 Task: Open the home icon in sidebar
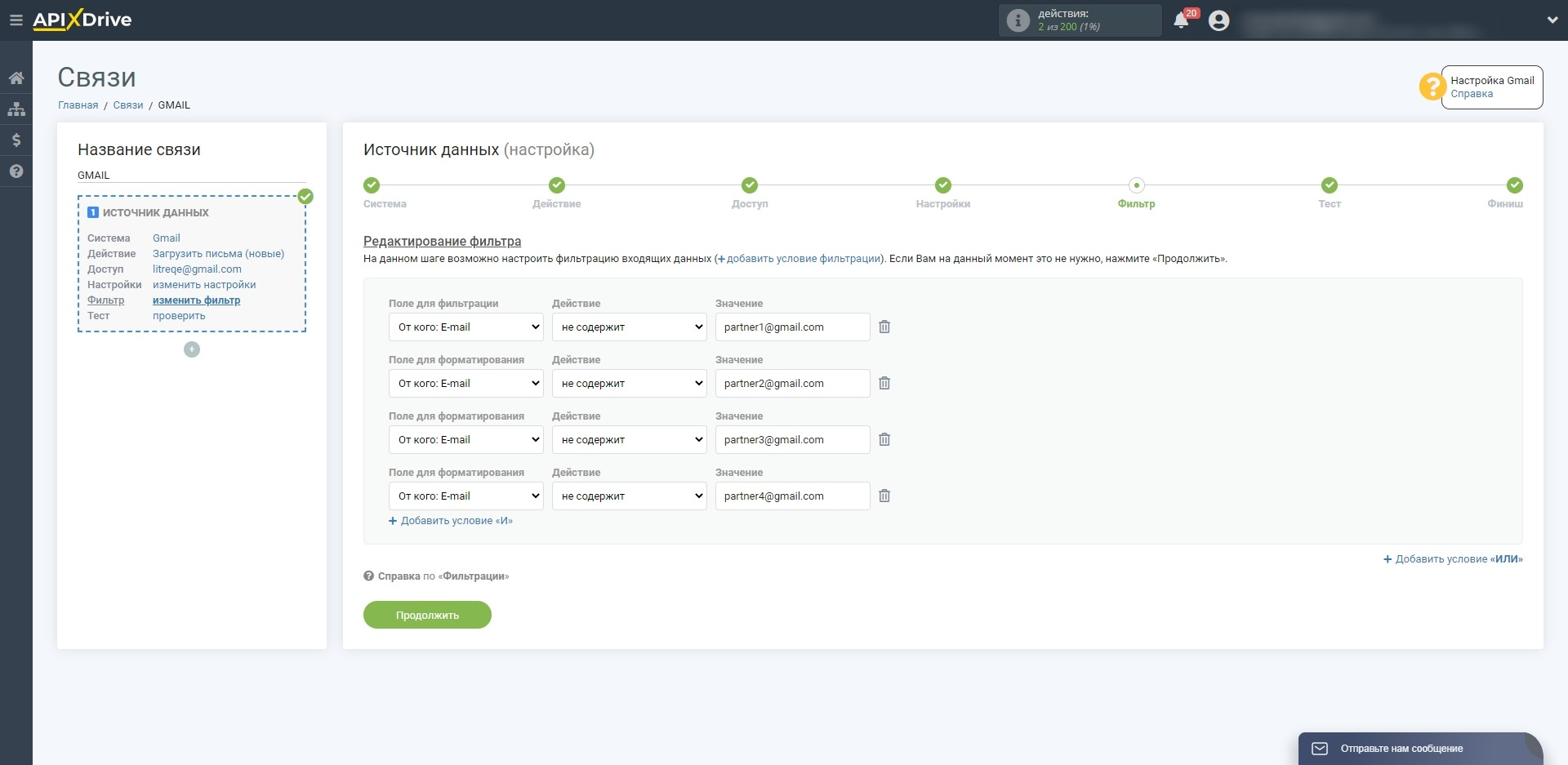pyautogui.click(x=16, y=78)
